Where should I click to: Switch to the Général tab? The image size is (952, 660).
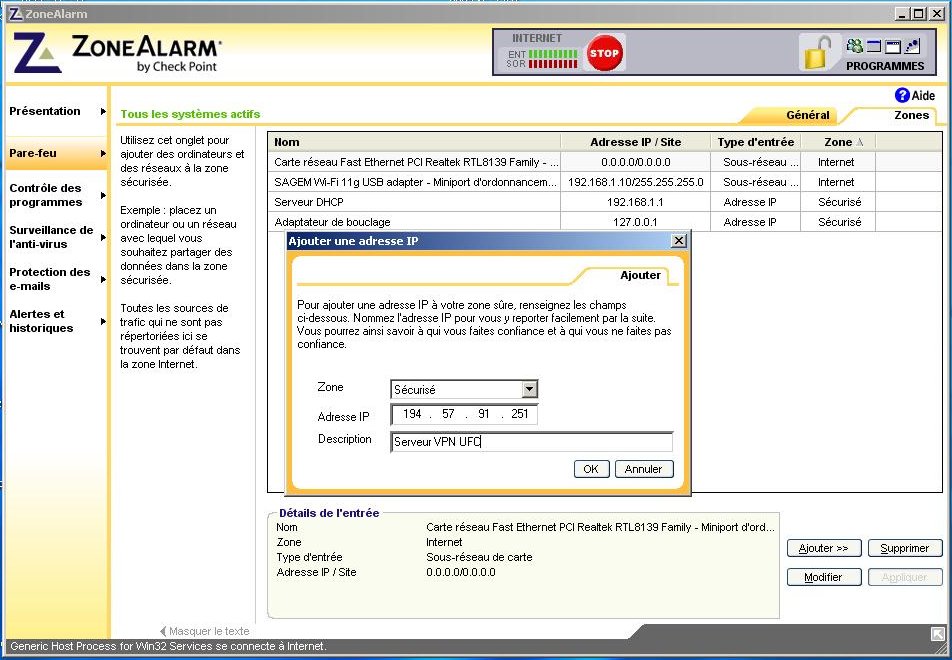coord(807,115)
